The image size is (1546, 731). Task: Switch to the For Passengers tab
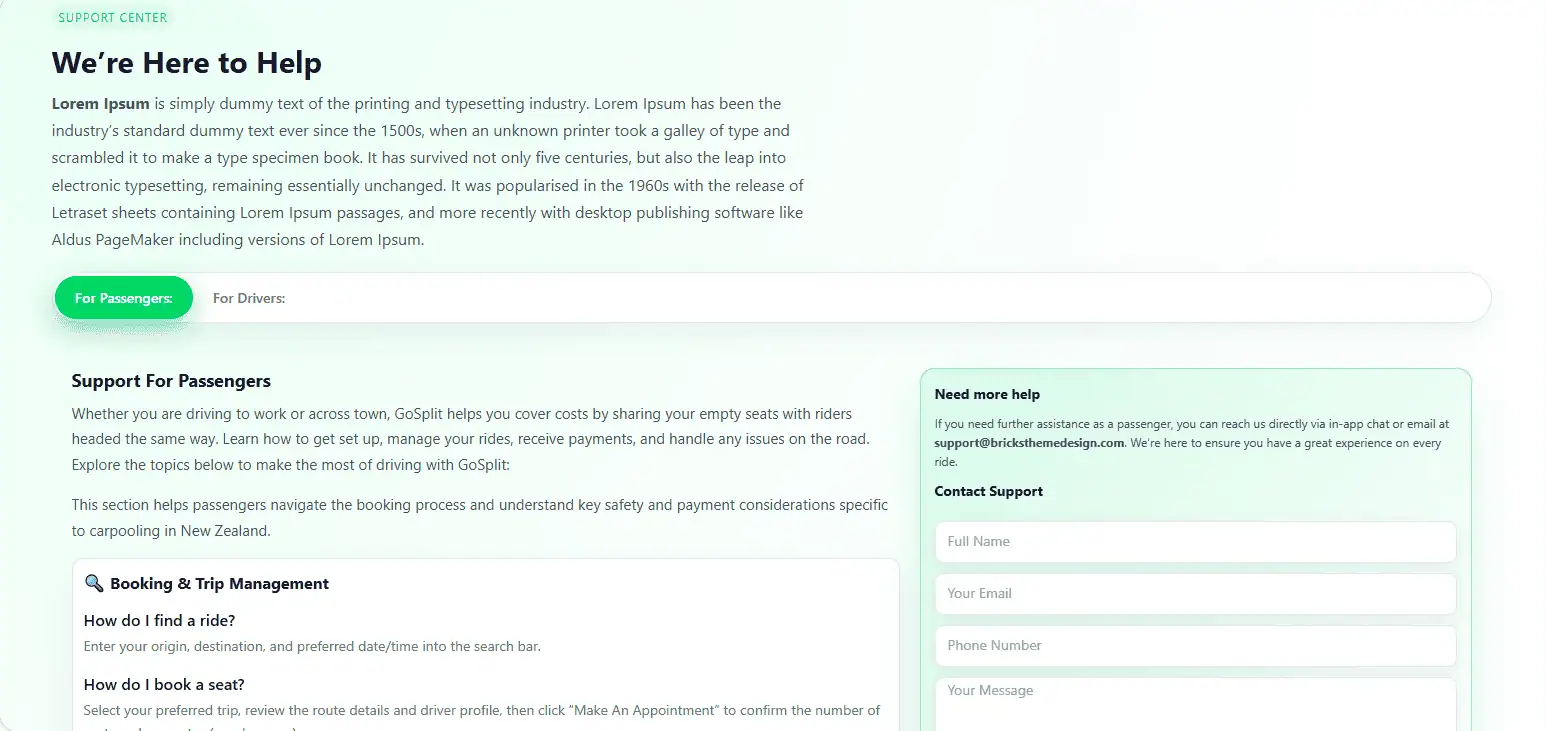[x=124, y=298]
